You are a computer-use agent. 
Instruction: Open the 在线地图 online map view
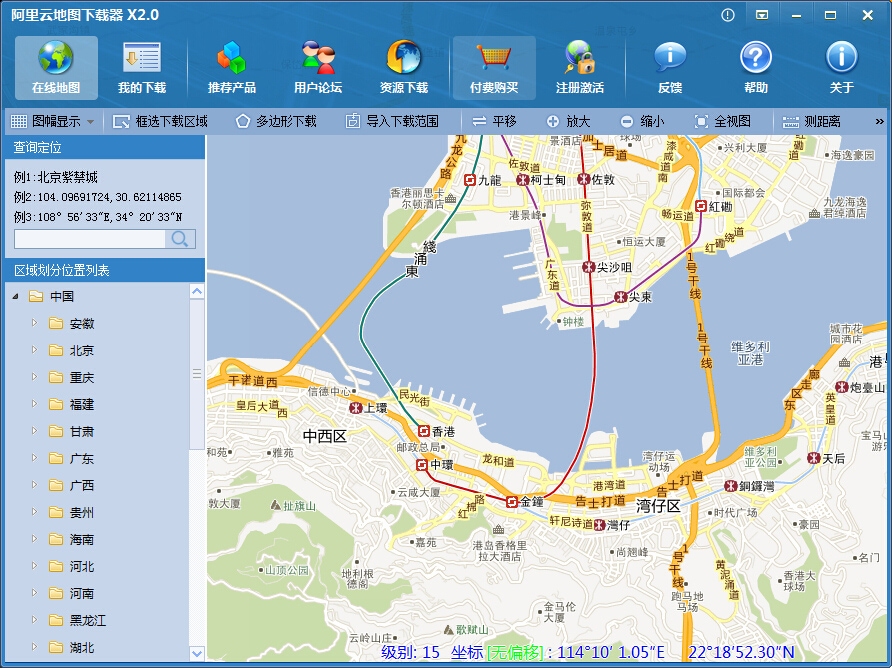coord(56,68)
